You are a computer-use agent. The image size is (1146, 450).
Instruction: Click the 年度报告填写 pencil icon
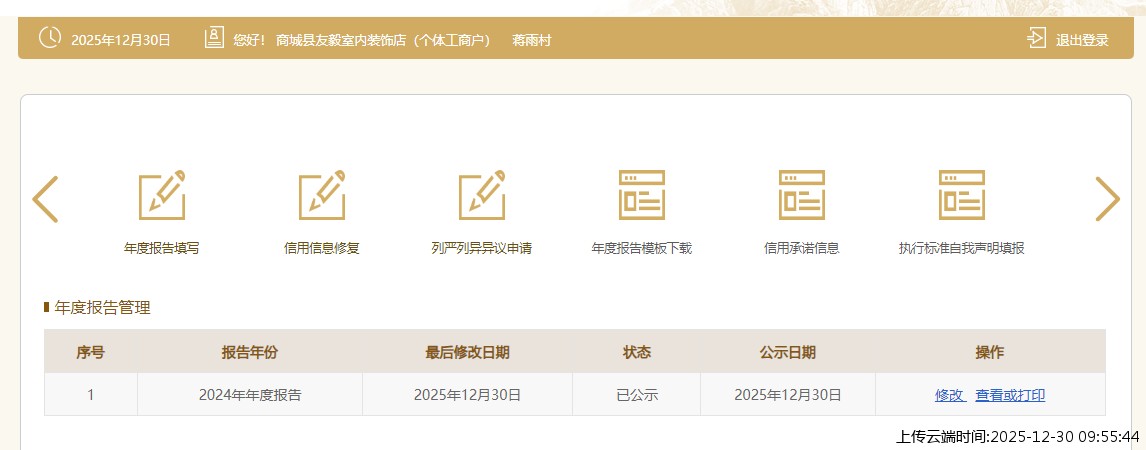point(162,195)
